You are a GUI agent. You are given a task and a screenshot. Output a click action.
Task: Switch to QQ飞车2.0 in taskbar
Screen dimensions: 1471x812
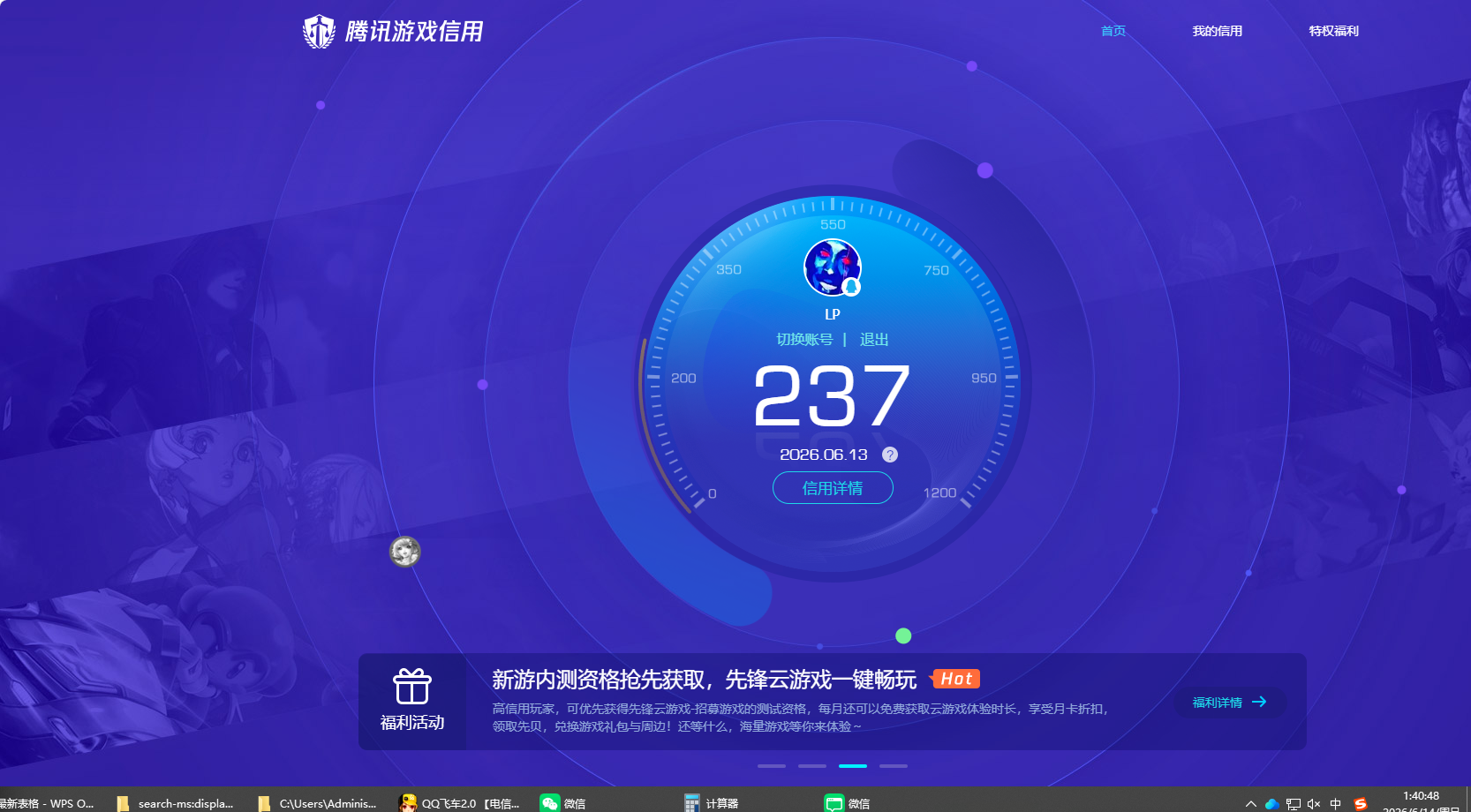(459, 803)
